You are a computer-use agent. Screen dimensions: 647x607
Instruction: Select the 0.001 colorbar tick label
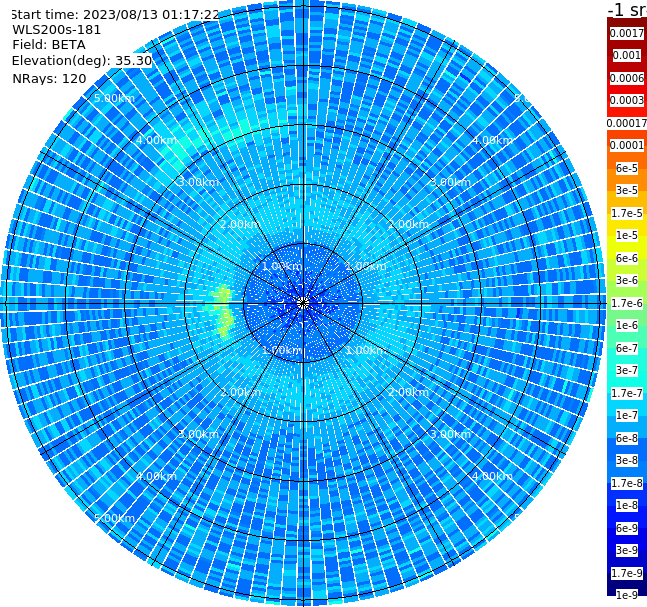coord(627,55)
